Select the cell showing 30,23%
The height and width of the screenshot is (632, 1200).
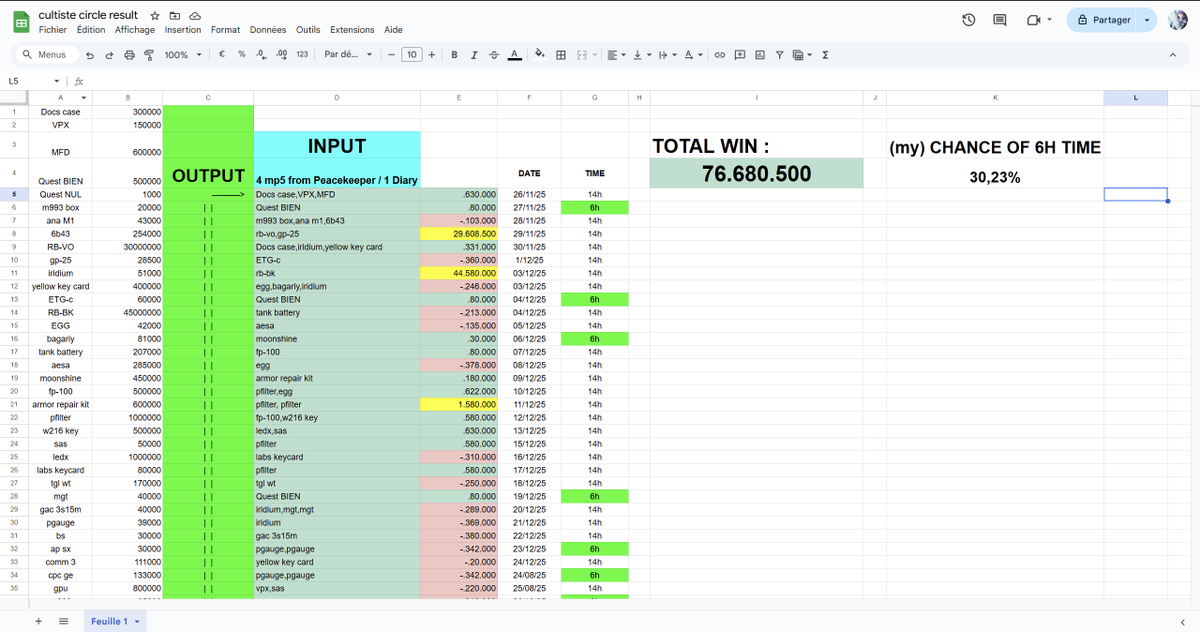pyautogui.click(x=995, y=176)
